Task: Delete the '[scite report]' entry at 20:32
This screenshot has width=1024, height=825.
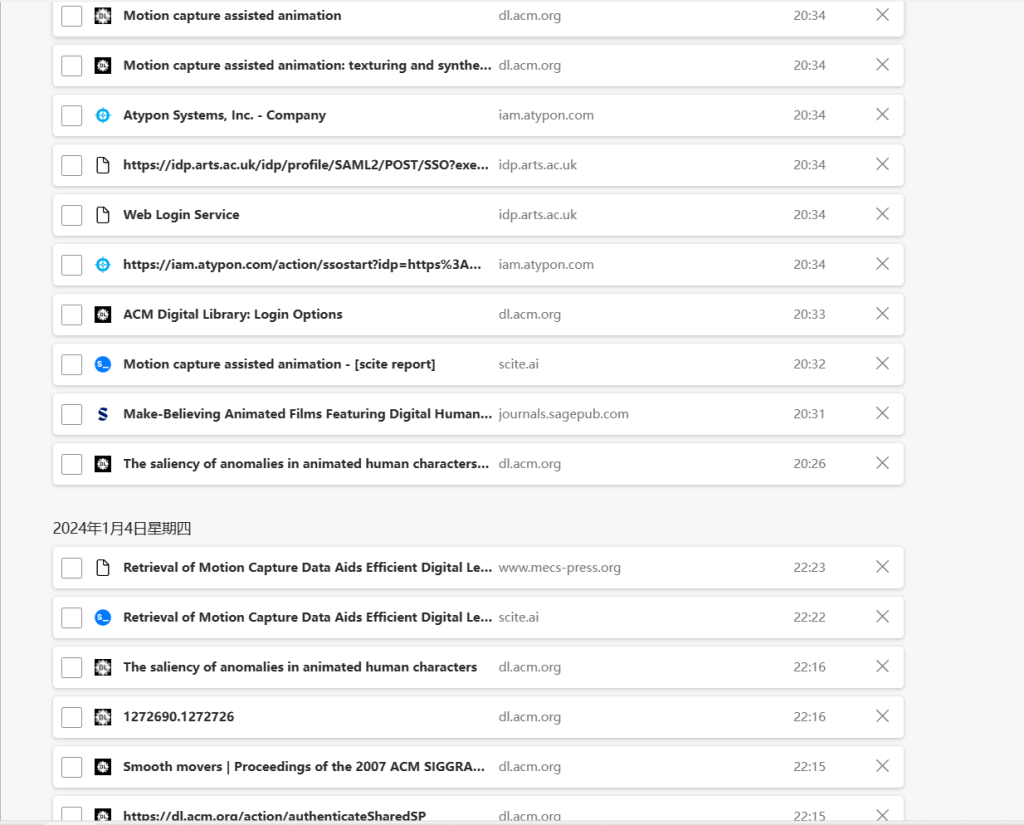Action: pos(882,363)
